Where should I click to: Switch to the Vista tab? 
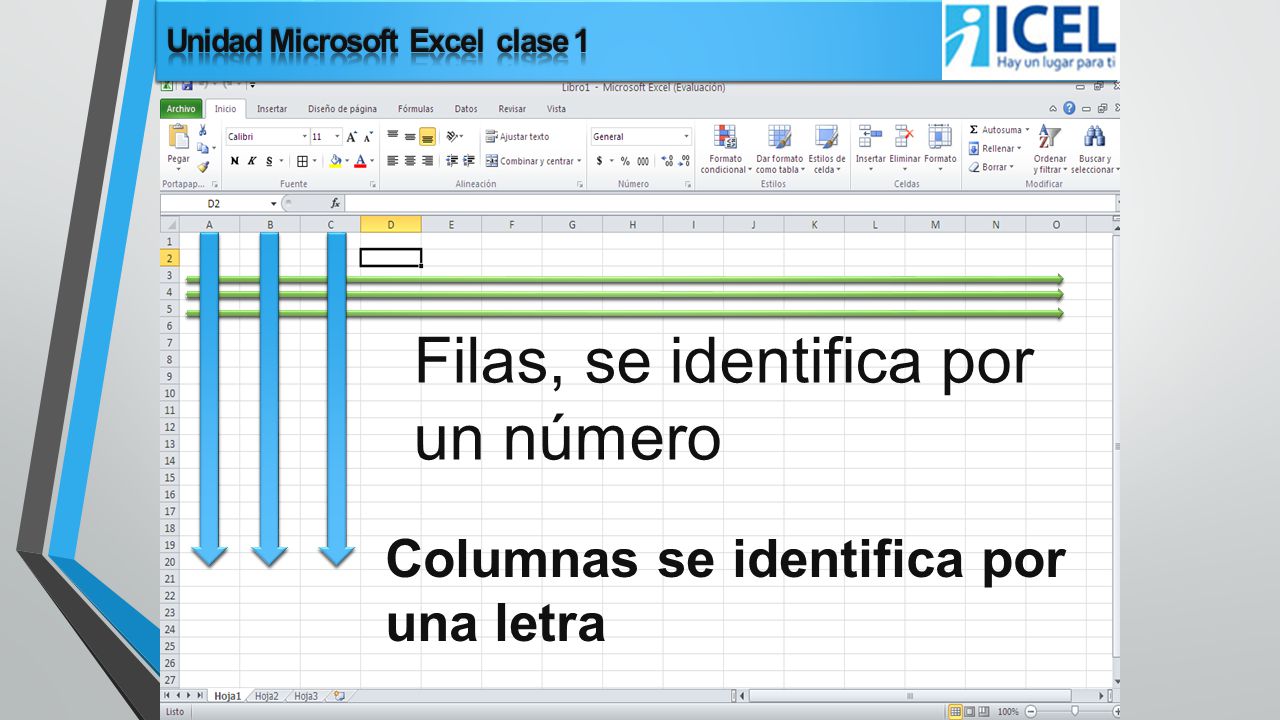(556, 109)
